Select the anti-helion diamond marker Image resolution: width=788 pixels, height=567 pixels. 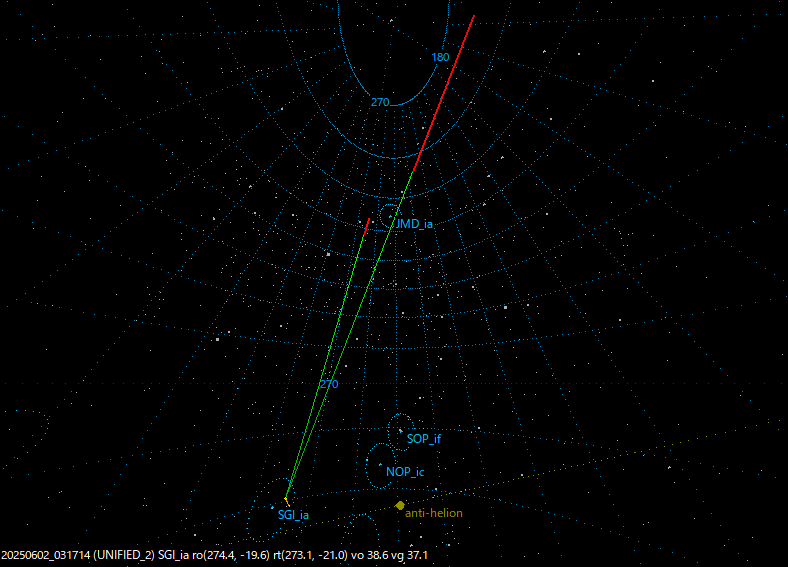tap(400, 505)
